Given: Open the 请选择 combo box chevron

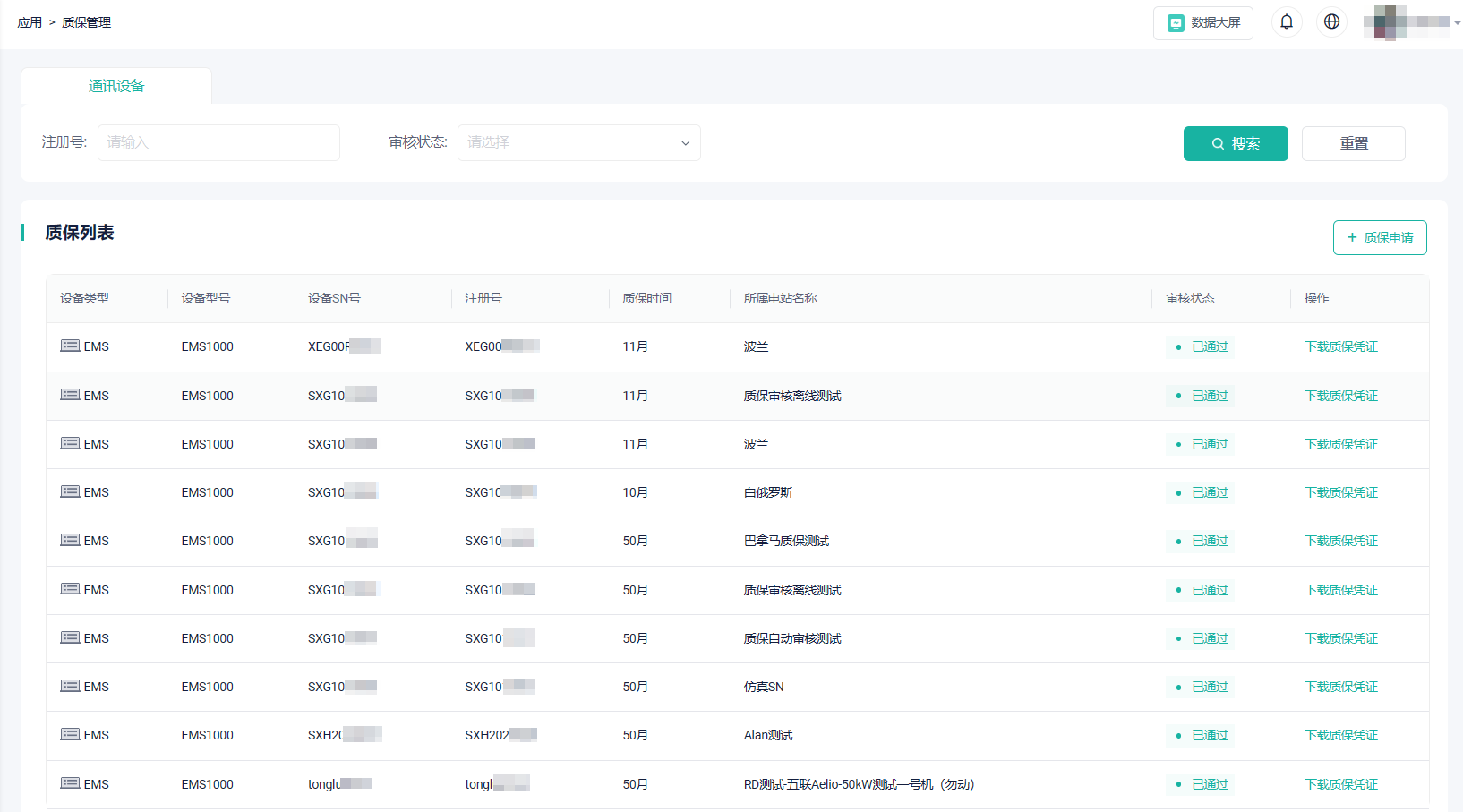Looking at the screenshot, I should click(x=685, y=142).
